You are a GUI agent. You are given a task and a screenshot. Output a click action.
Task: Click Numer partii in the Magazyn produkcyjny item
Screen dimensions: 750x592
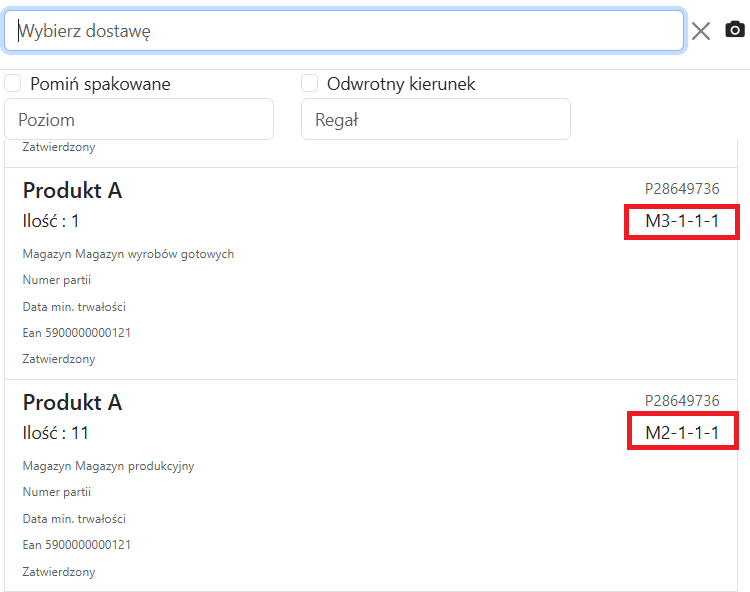click(56, 492)
